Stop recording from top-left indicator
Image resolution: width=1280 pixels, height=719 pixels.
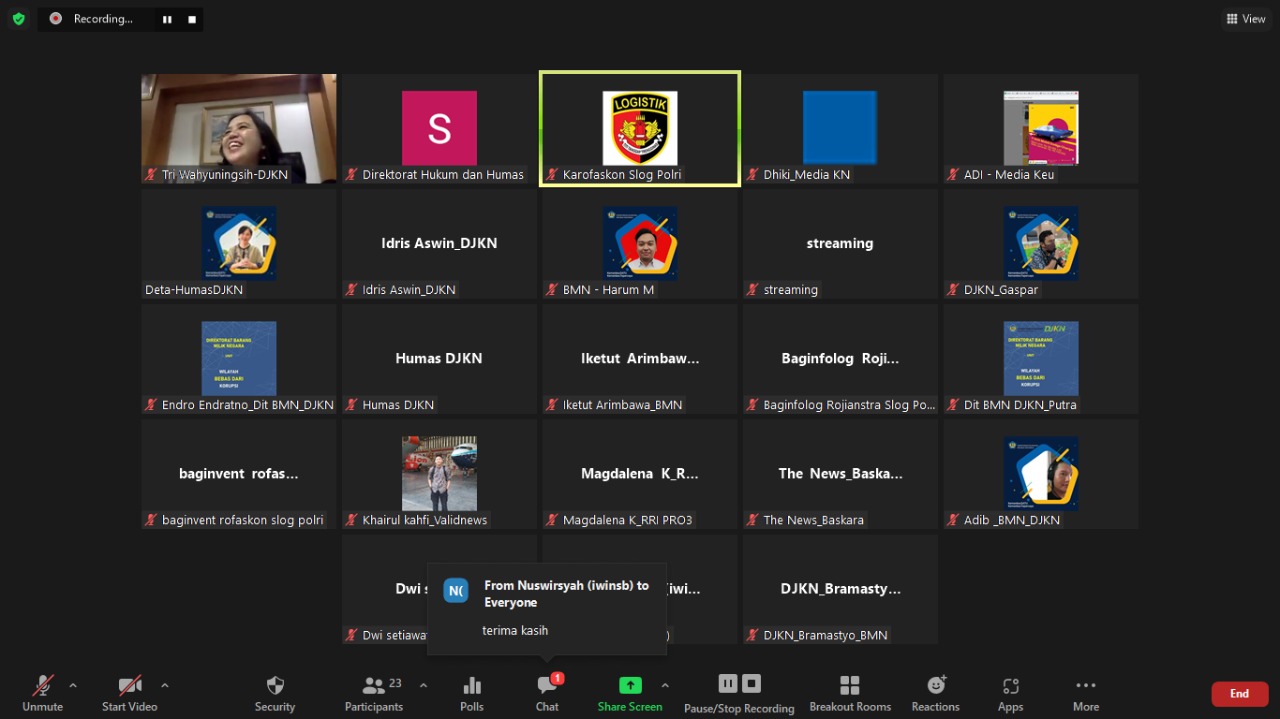(x=192, y=19)
